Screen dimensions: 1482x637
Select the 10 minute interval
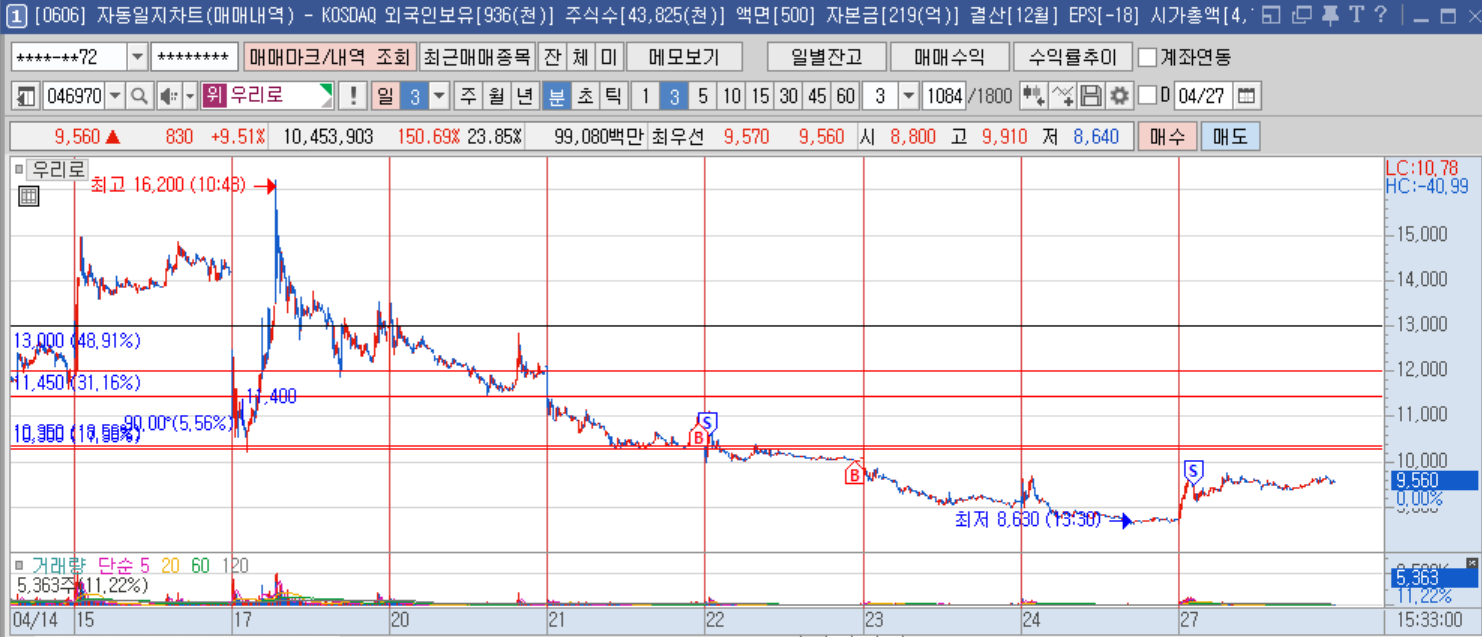732,96
